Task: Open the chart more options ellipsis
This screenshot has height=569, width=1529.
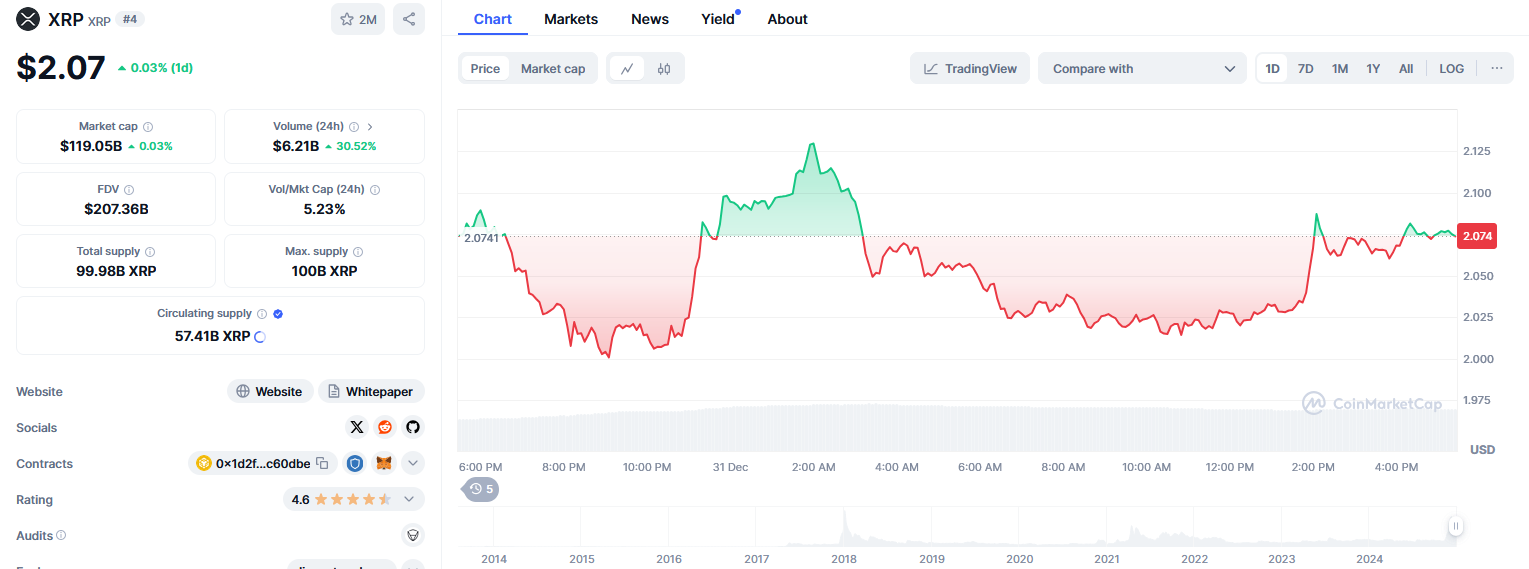Action: pyautogui.click(x=1496, y=68)
